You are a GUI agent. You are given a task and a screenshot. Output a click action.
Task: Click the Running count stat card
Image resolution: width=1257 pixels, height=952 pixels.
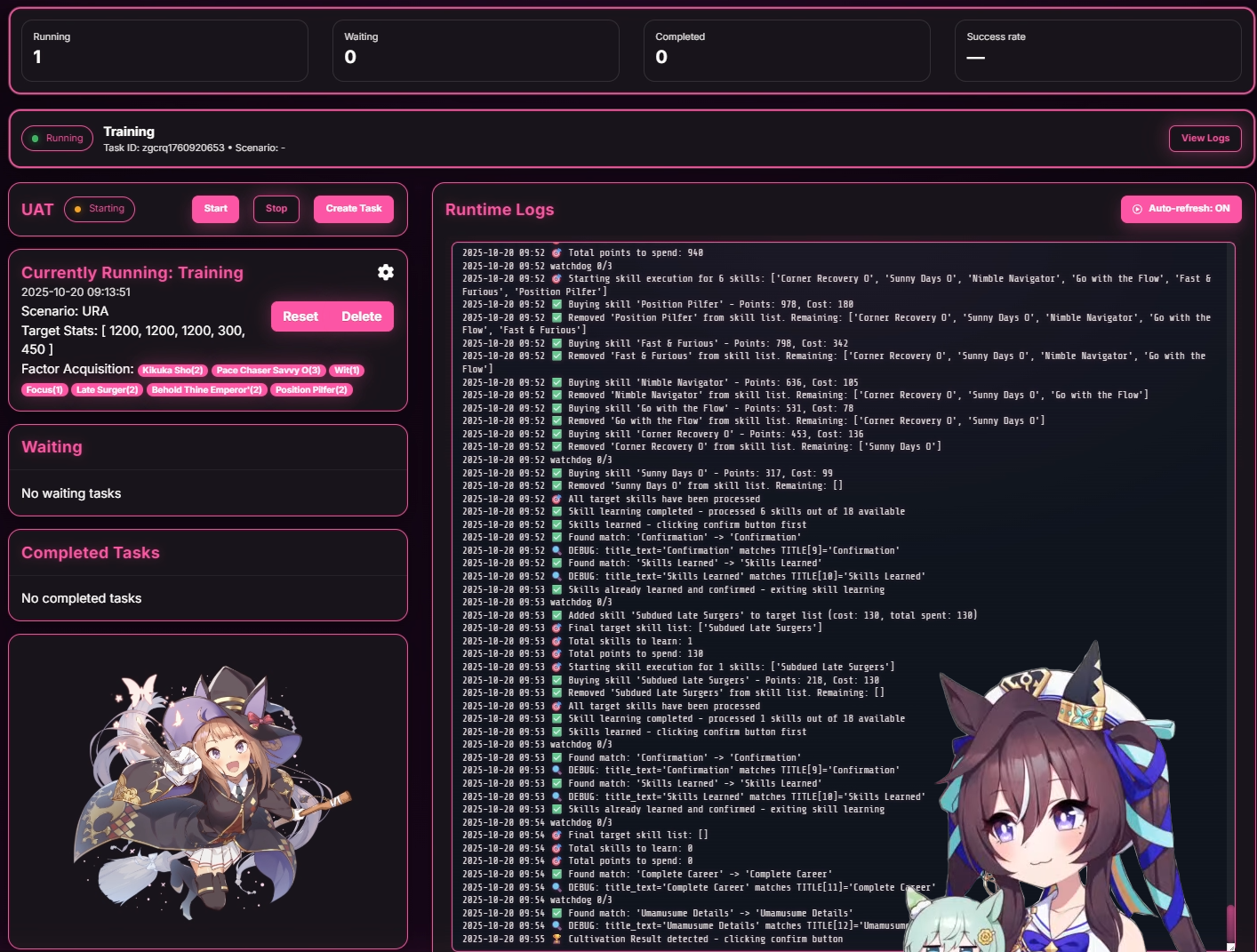164,51
